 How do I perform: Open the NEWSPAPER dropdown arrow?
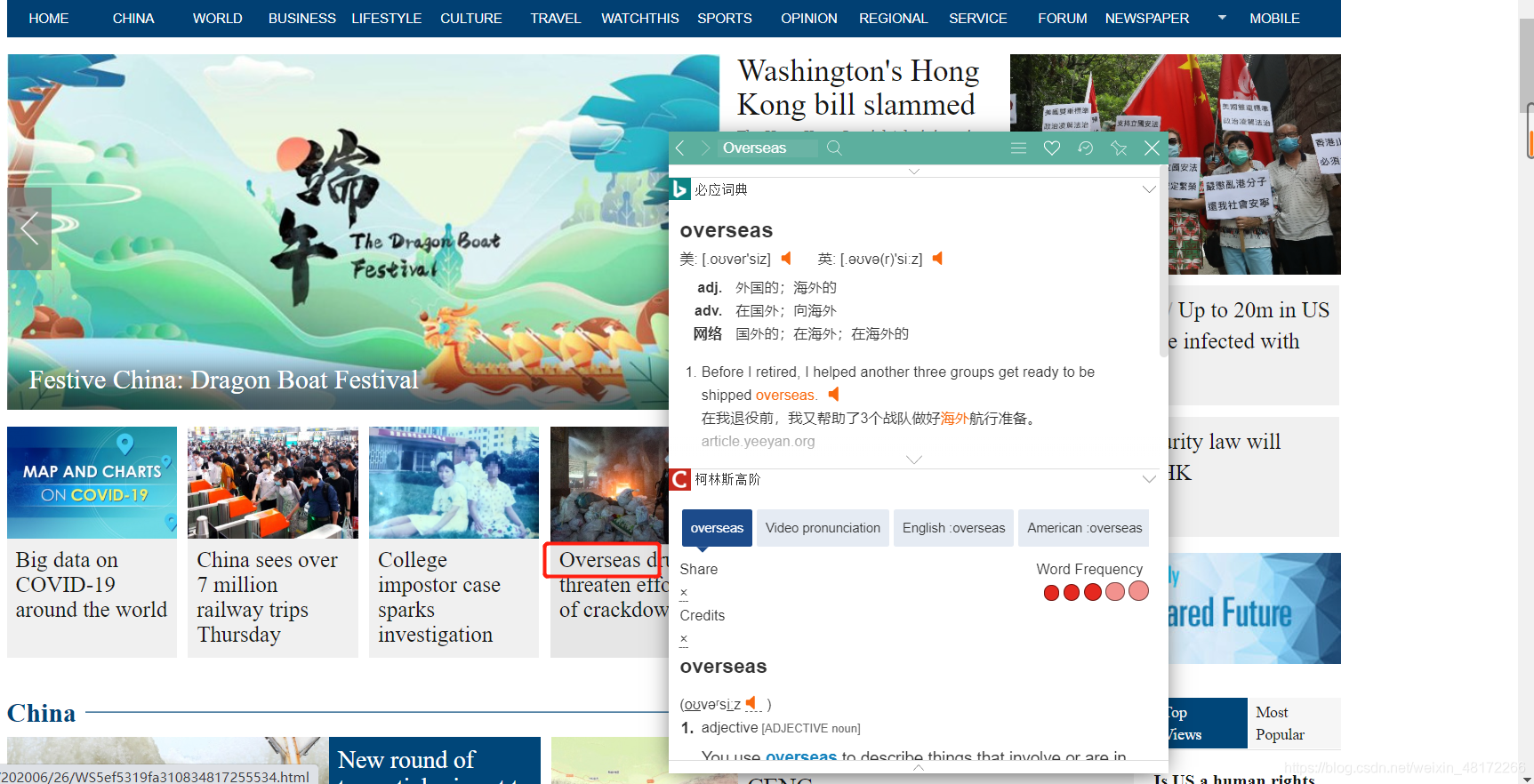(1222, 18)
